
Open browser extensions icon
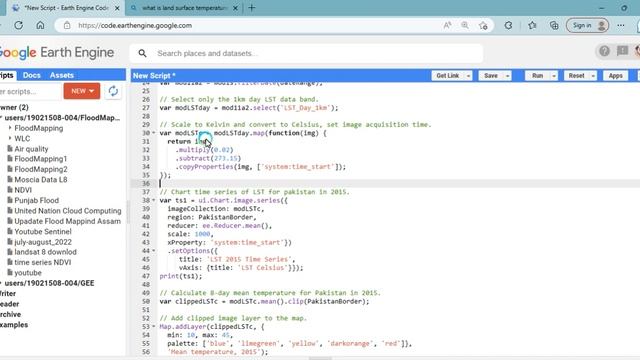(x=508, y=25)
